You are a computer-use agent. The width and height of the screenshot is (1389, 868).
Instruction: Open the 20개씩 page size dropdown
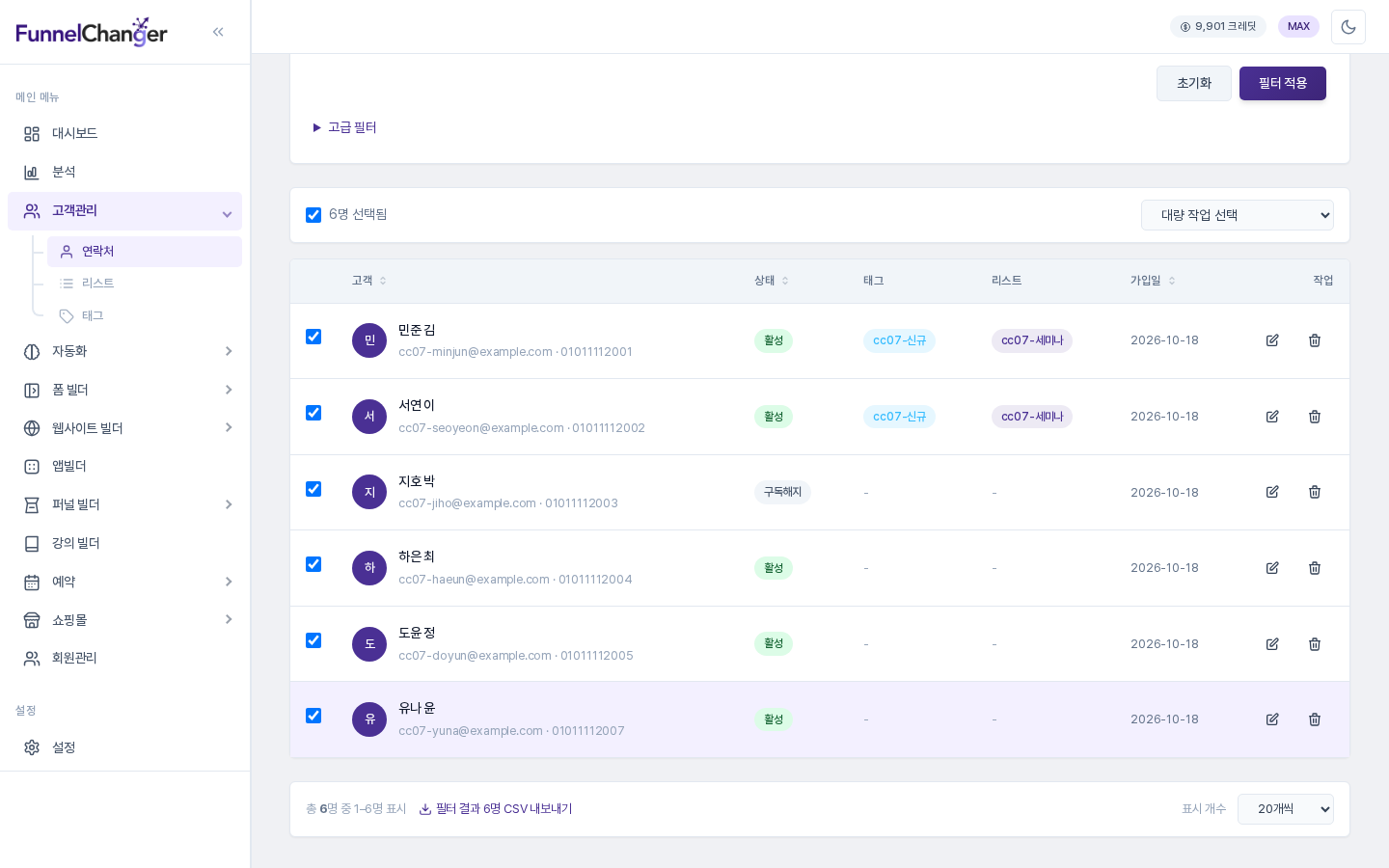1286,809
